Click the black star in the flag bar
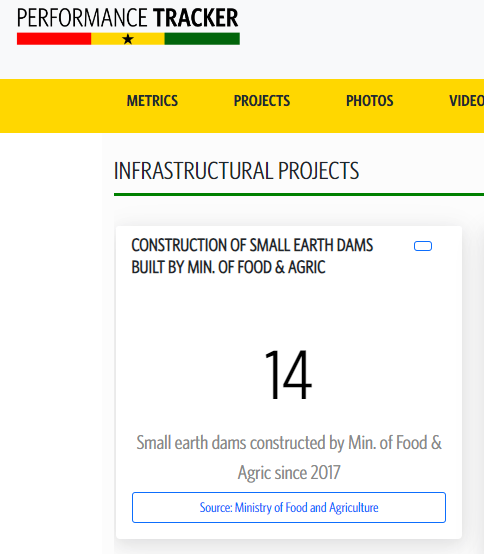 tap(128, 39)
